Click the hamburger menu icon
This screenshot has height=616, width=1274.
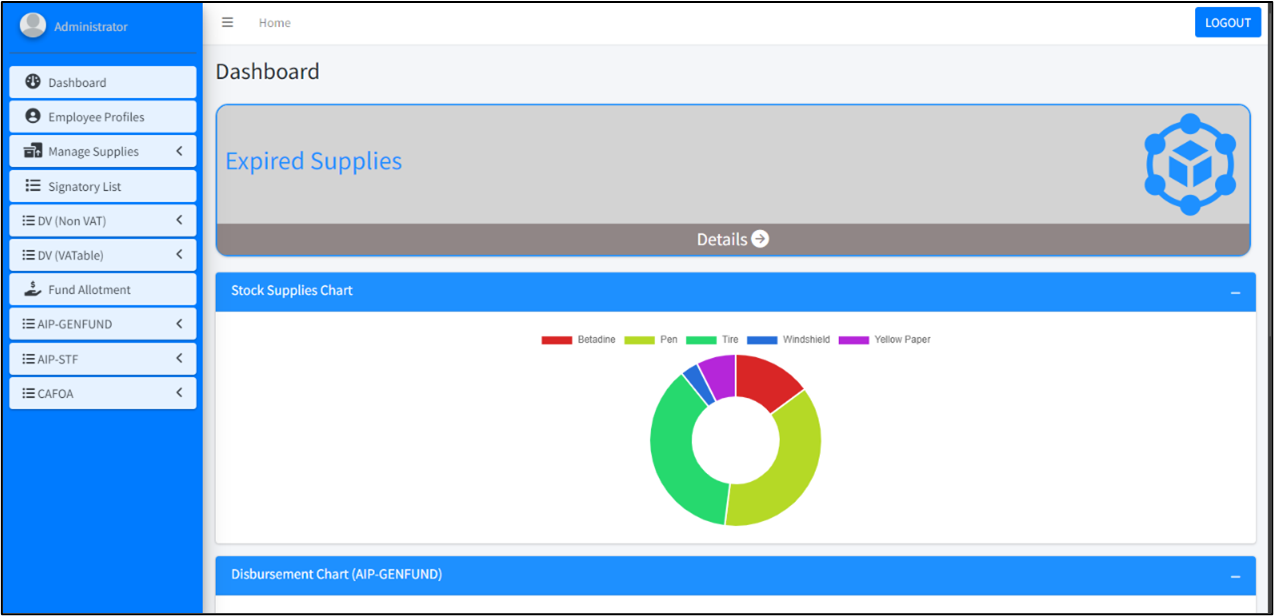click(227, 22)
